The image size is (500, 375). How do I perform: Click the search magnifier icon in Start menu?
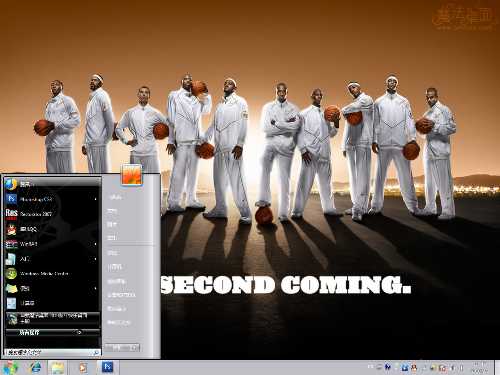[96, 352]
